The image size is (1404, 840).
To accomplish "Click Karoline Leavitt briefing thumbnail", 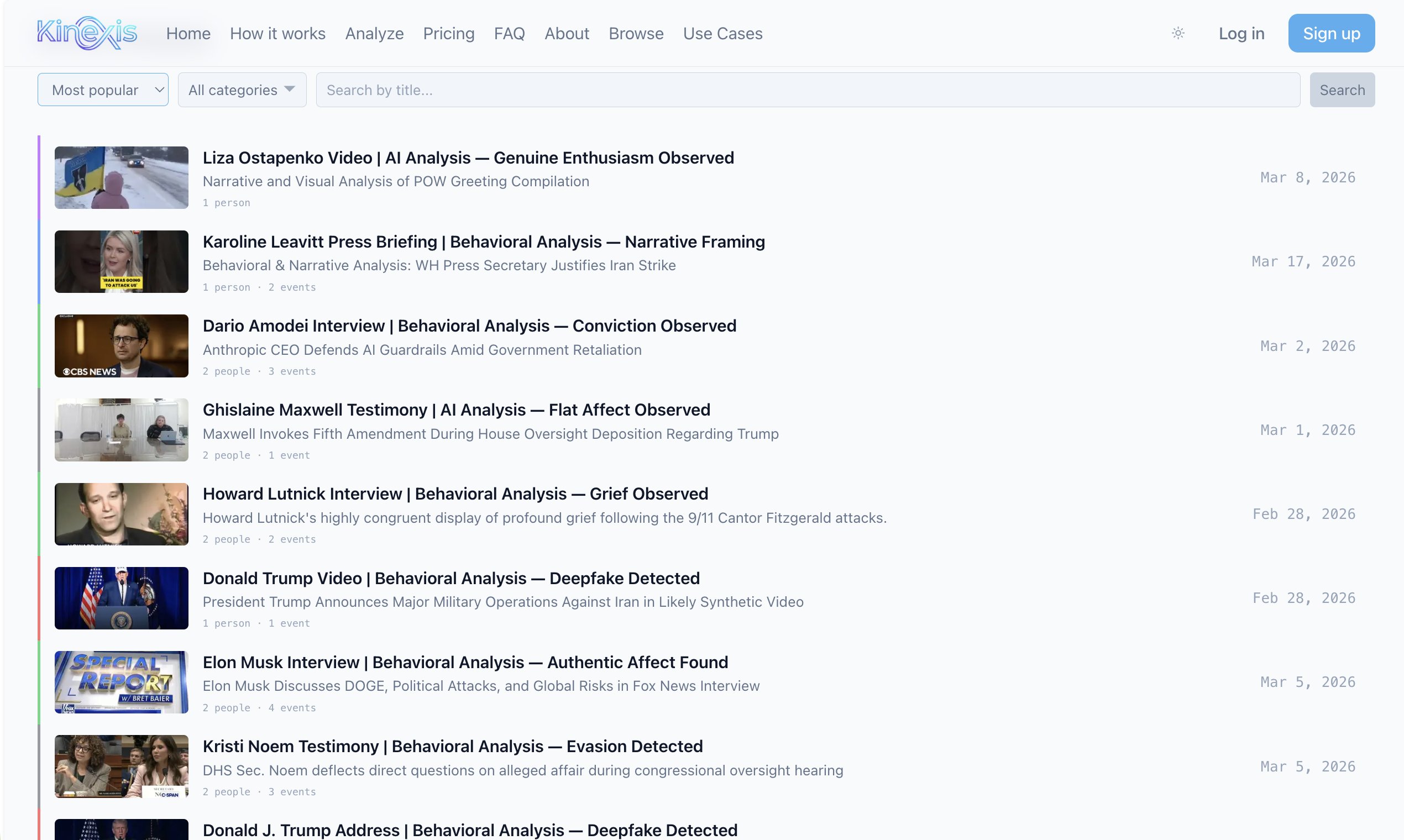I will coord(121,261).
